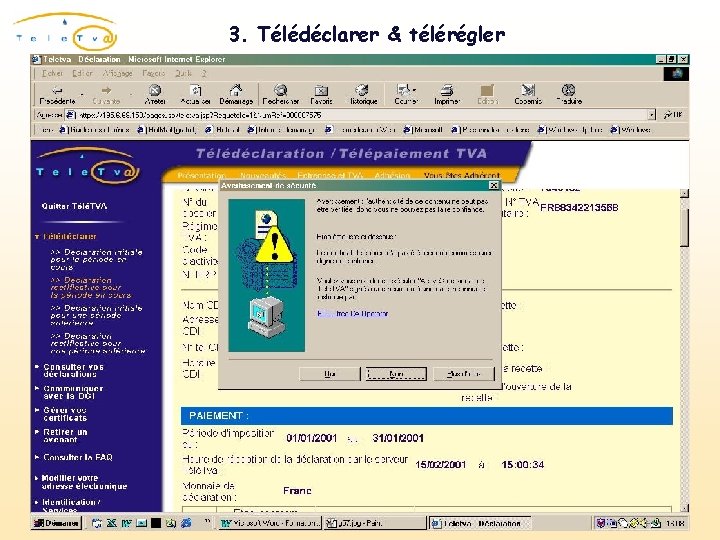Switch to the Paint window in taskbar
The width and height of the screenshot is (720, 540).
pos(374,523)
